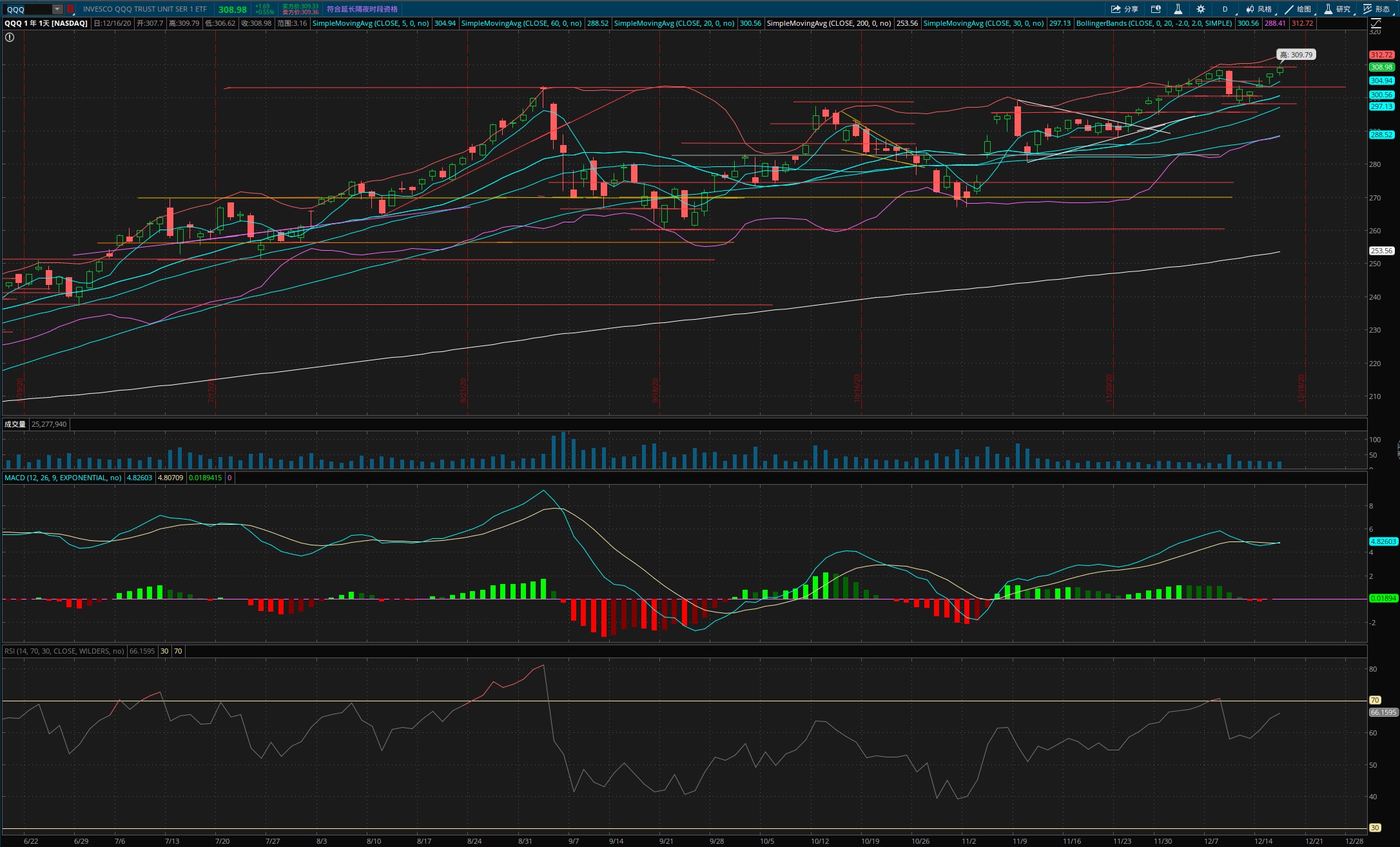
Task: Open chart settings gear icon
Action: coord(1200,9)
